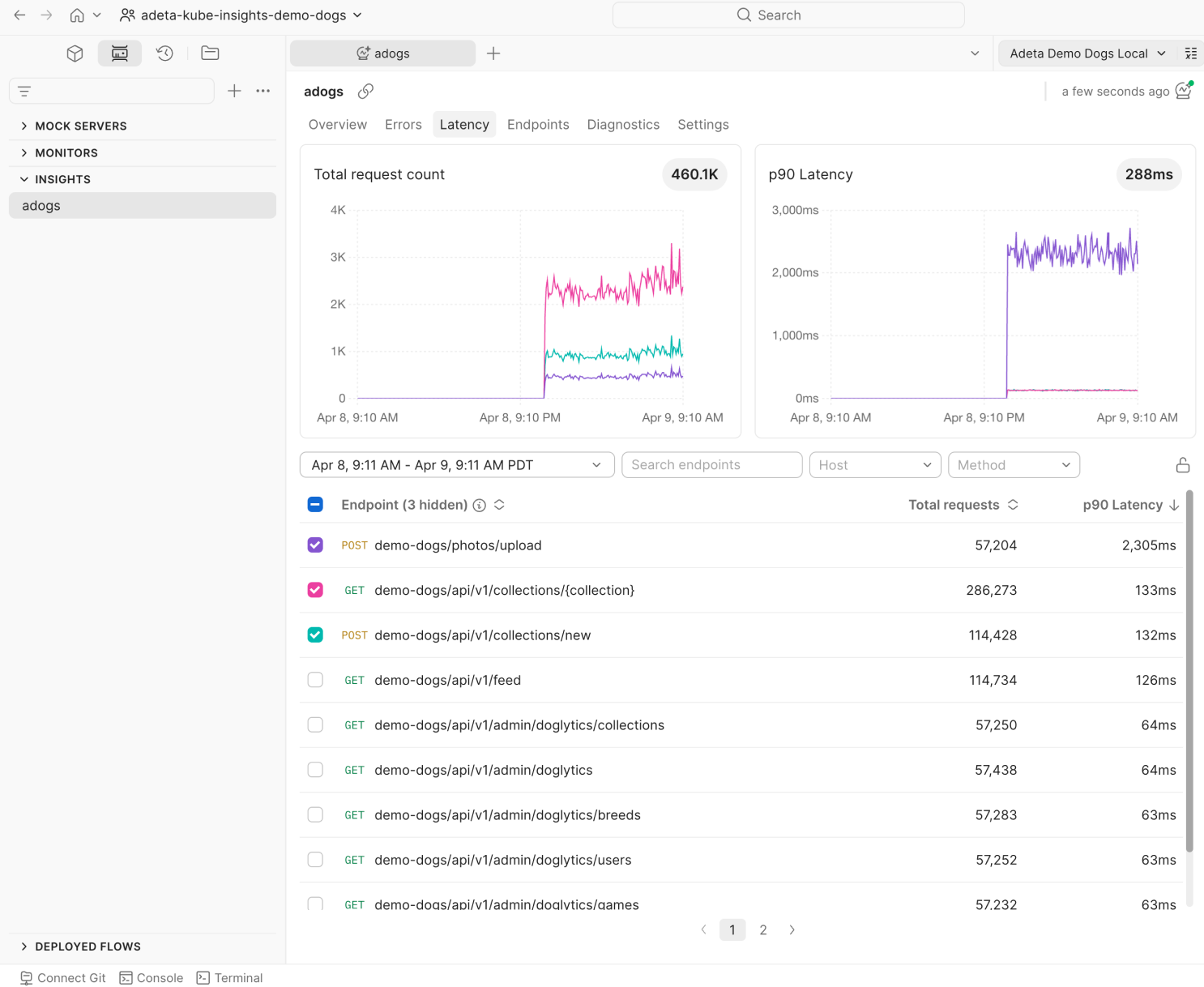The width and height of the screenshot is (1204, 987).
Task: Open the Diagnostics tab
Action: click(x=623, y=124)
